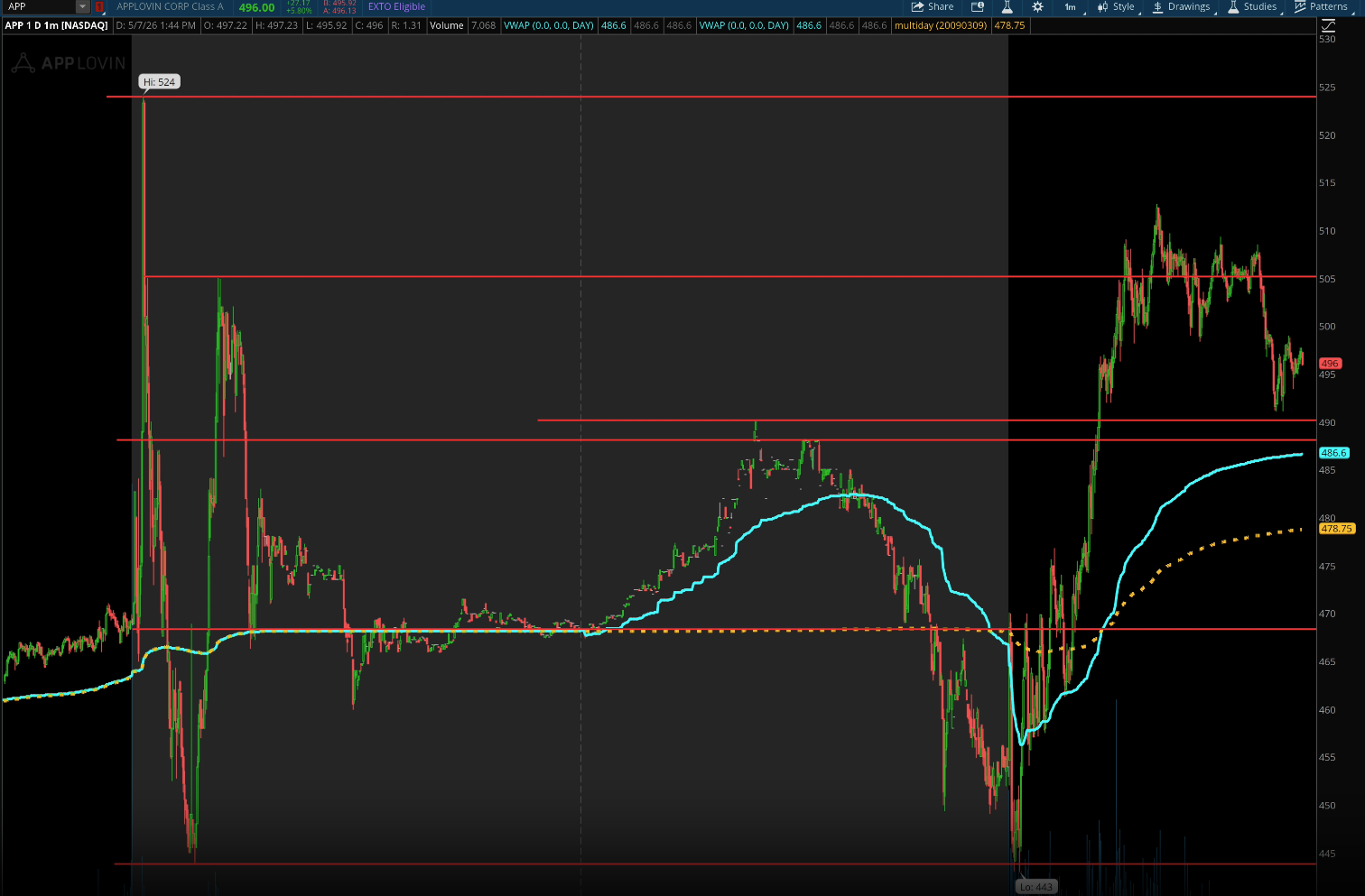Select the first VWAP study label
The image size is (1365, 896).
click(x=549, y=25)
